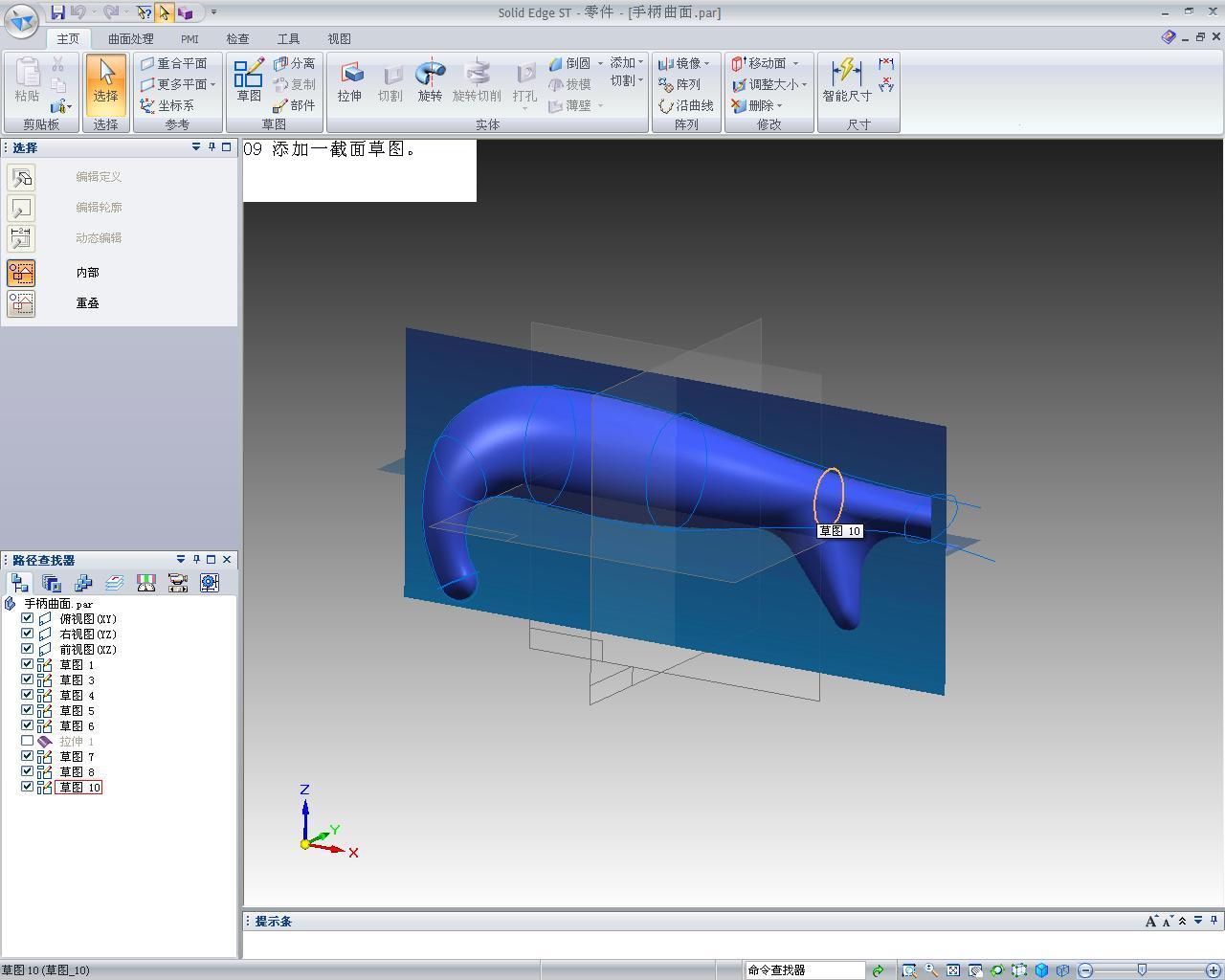
Task: Click the orange highlighted 草图 10 ellipse on model
Action: tap(829, 497)
